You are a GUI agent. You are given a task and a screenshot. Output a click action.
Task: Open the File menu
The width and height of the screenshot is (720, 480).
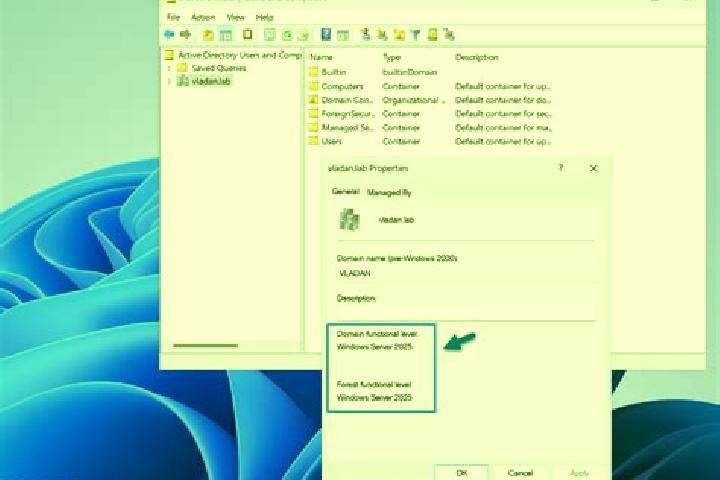coord(174,17)
